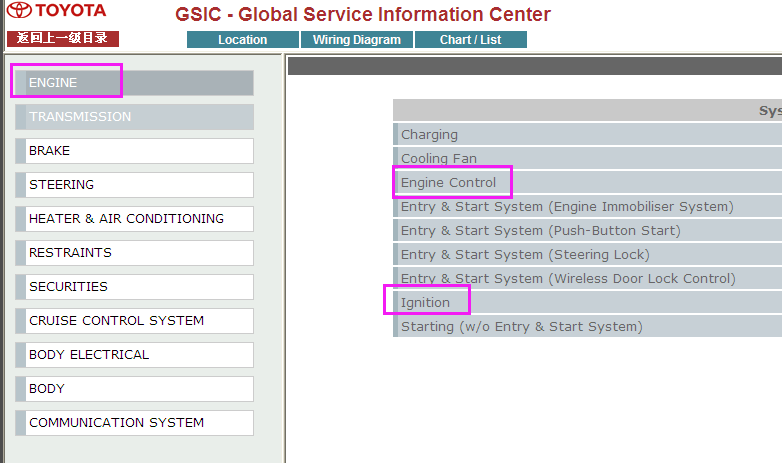The image size is (782, 463).
Task: Open Entry & Start System (Push-Button Start)
Action: [x=540, y=231]
